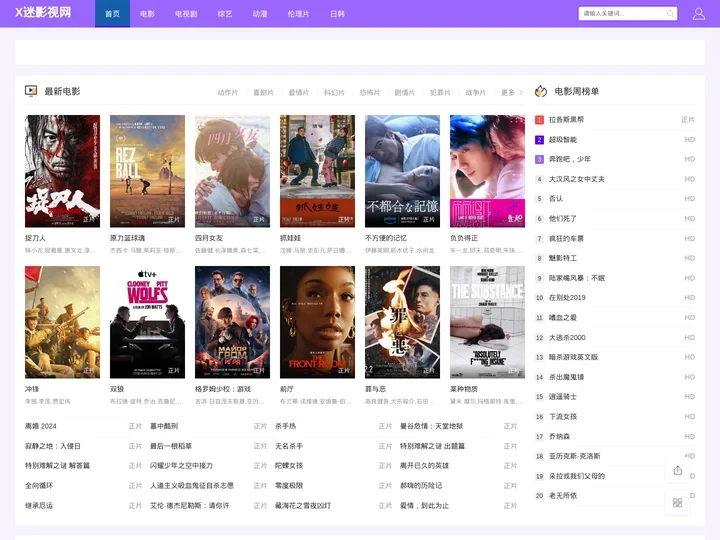Image resolution: width=720 pixels, height=540 pixels.
Task: Open ranked number one 拉各斯黑帮
Action: [566, 119]
